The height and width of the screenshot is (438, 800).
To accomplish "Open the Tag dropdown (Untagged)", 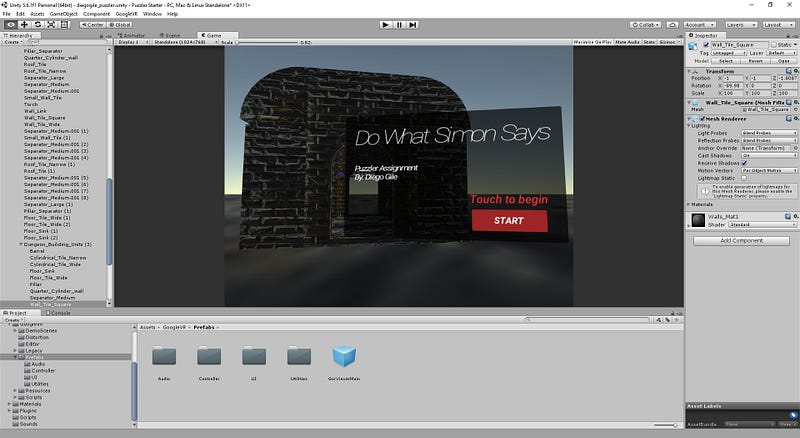I will pos(729,53).
